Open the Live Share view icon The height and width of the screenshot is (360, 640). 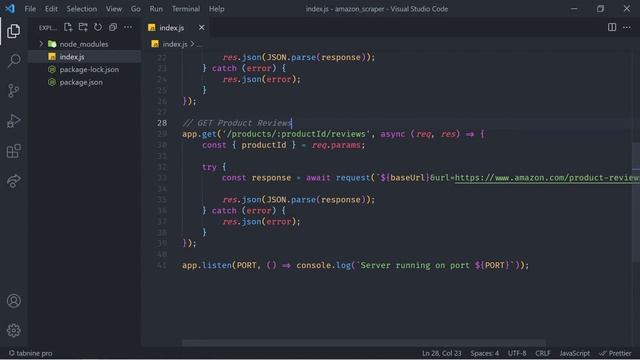pyautogui.click(x=13, y=181)
